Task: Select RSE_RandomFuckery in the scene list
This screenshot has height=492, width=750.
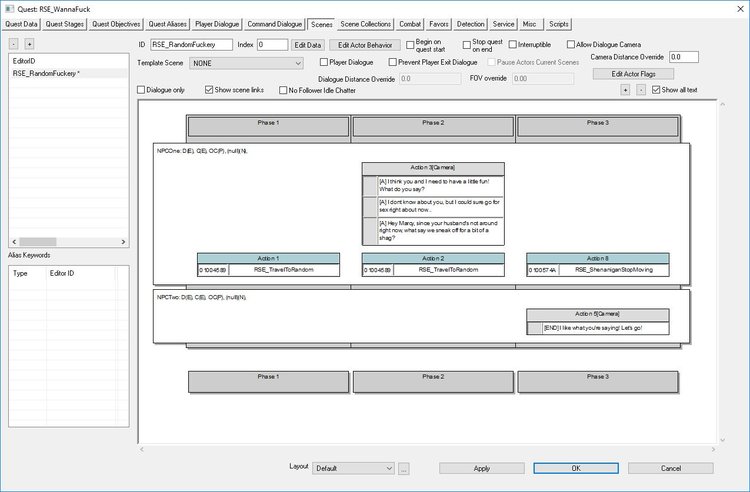Action: tap(68, 74)
